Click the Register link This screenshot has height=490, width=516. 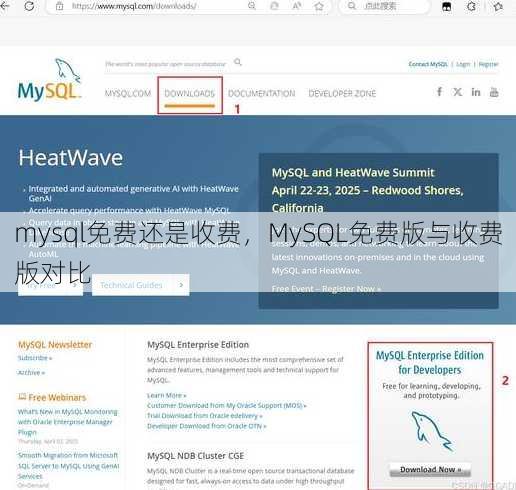coord(488,64)
